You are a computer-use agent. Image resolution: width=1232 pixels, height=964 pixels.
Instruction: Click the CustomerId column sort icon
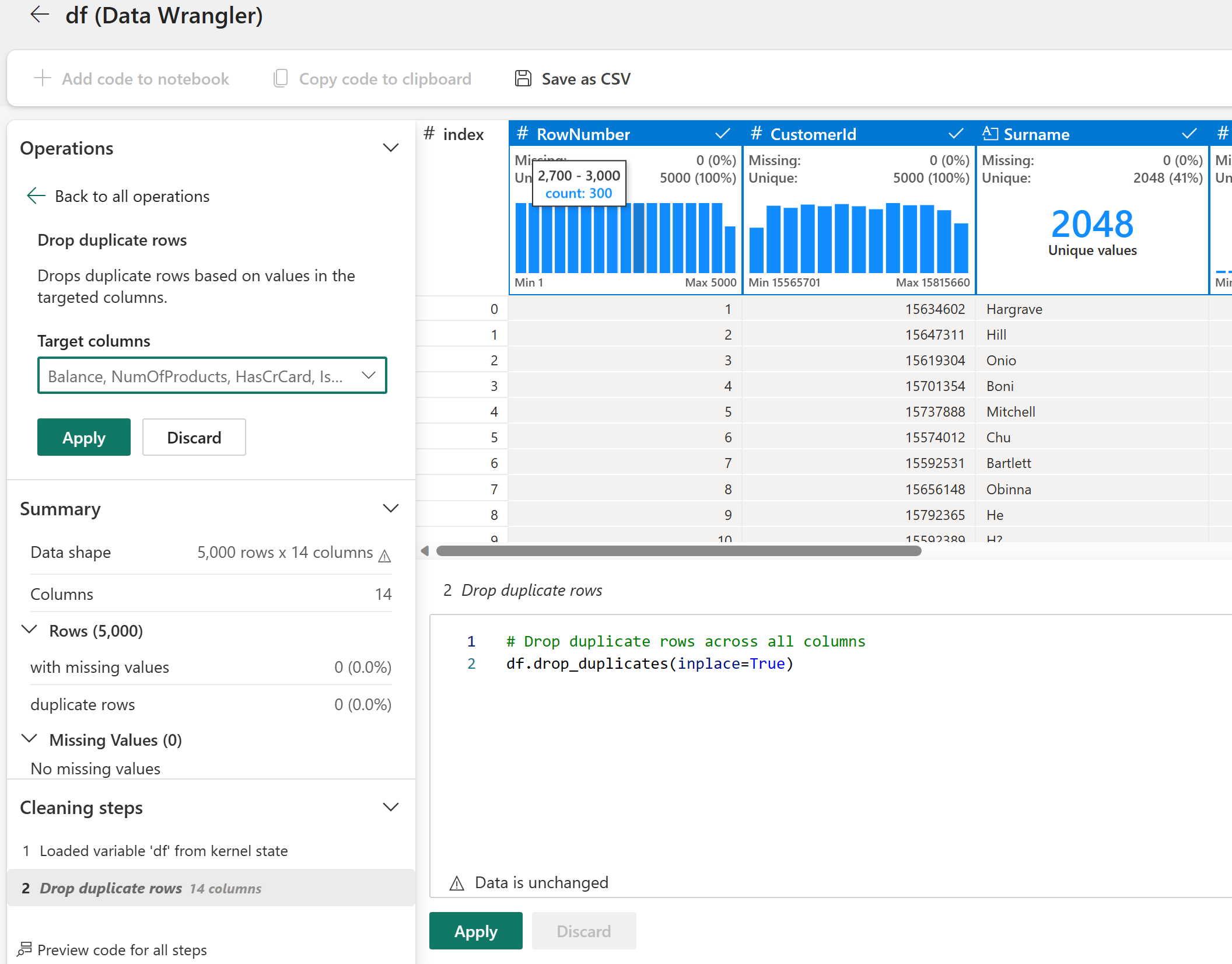955,134
